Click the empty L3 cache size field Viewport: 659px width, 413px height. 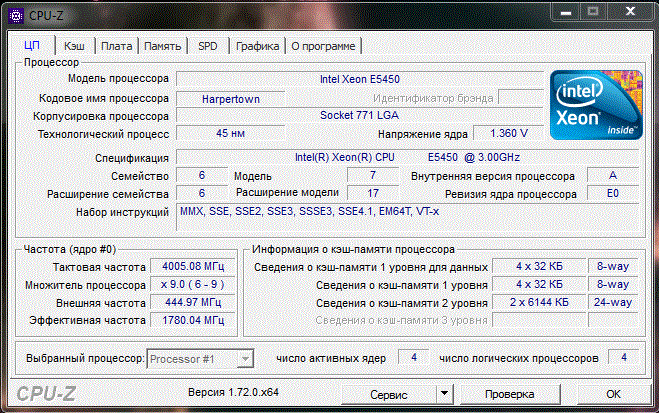point(539,320)
